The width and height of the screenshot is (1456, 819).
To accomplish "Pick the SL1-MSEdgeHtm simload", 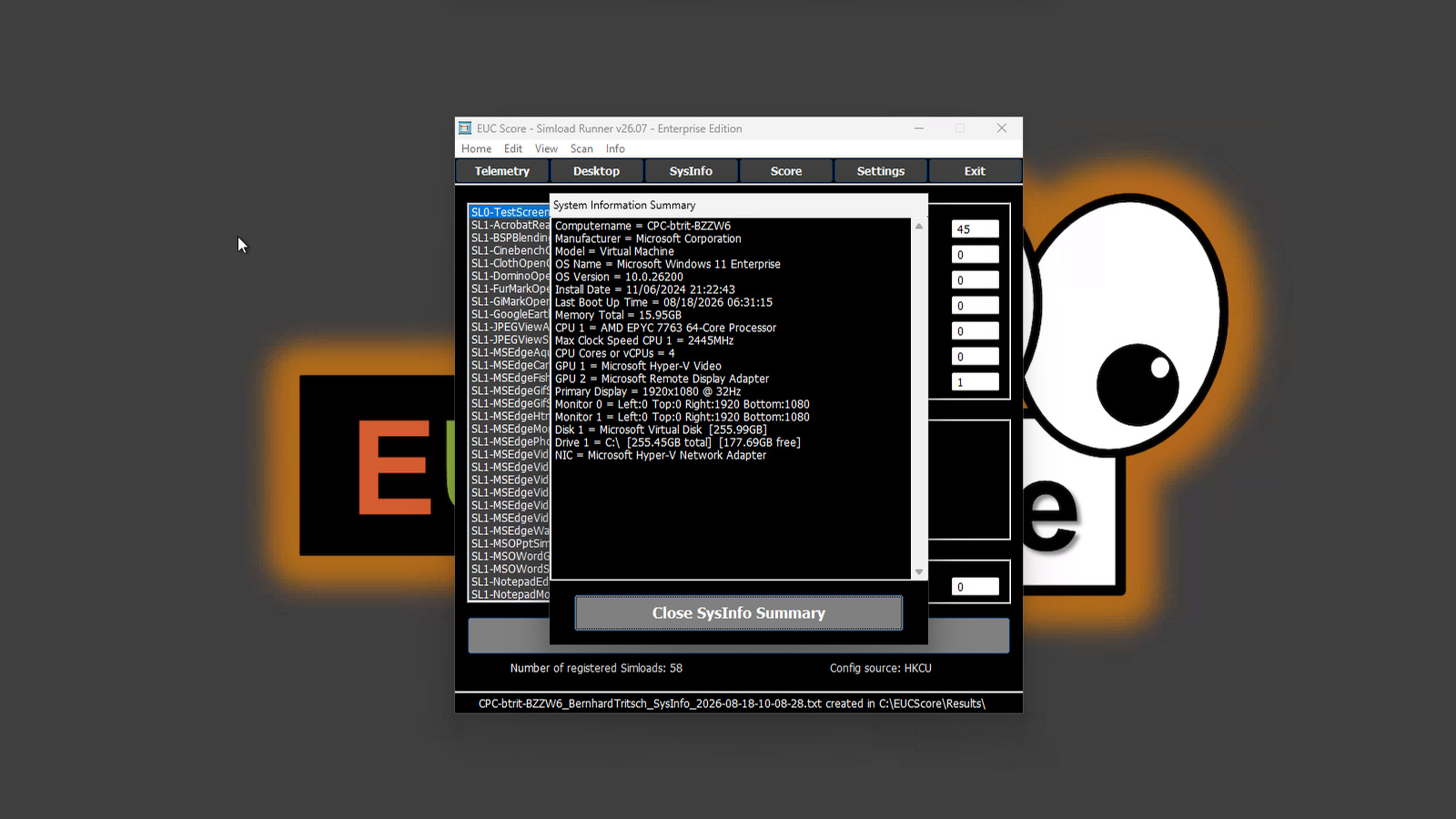I will point(510,416).
